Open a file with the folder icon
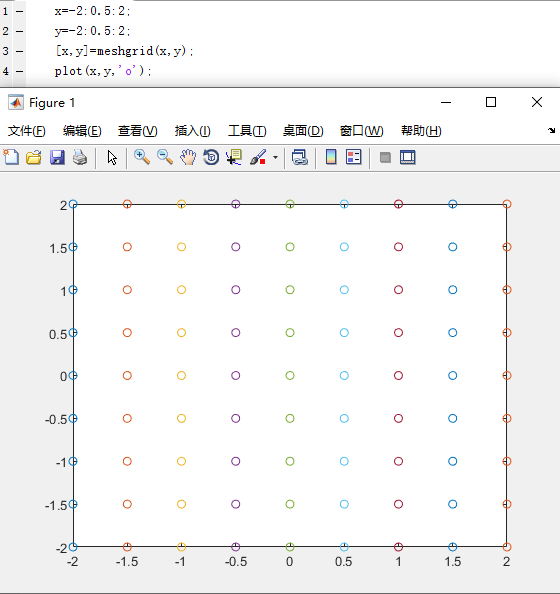 click(34, 157)
